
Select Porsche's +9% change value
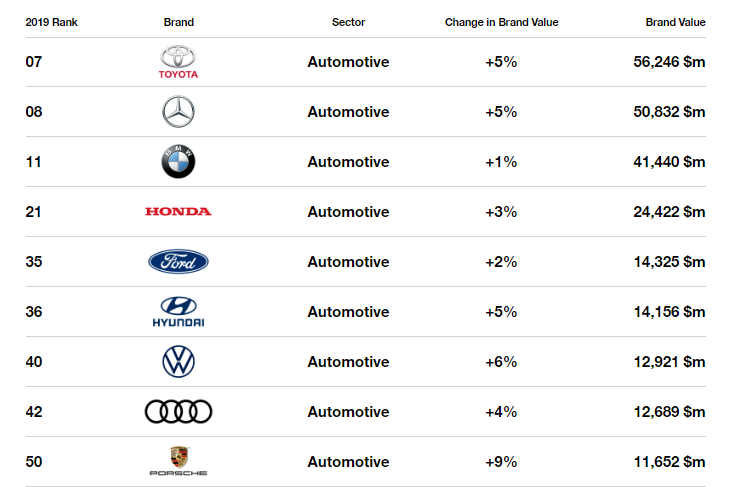coord(501,462)
